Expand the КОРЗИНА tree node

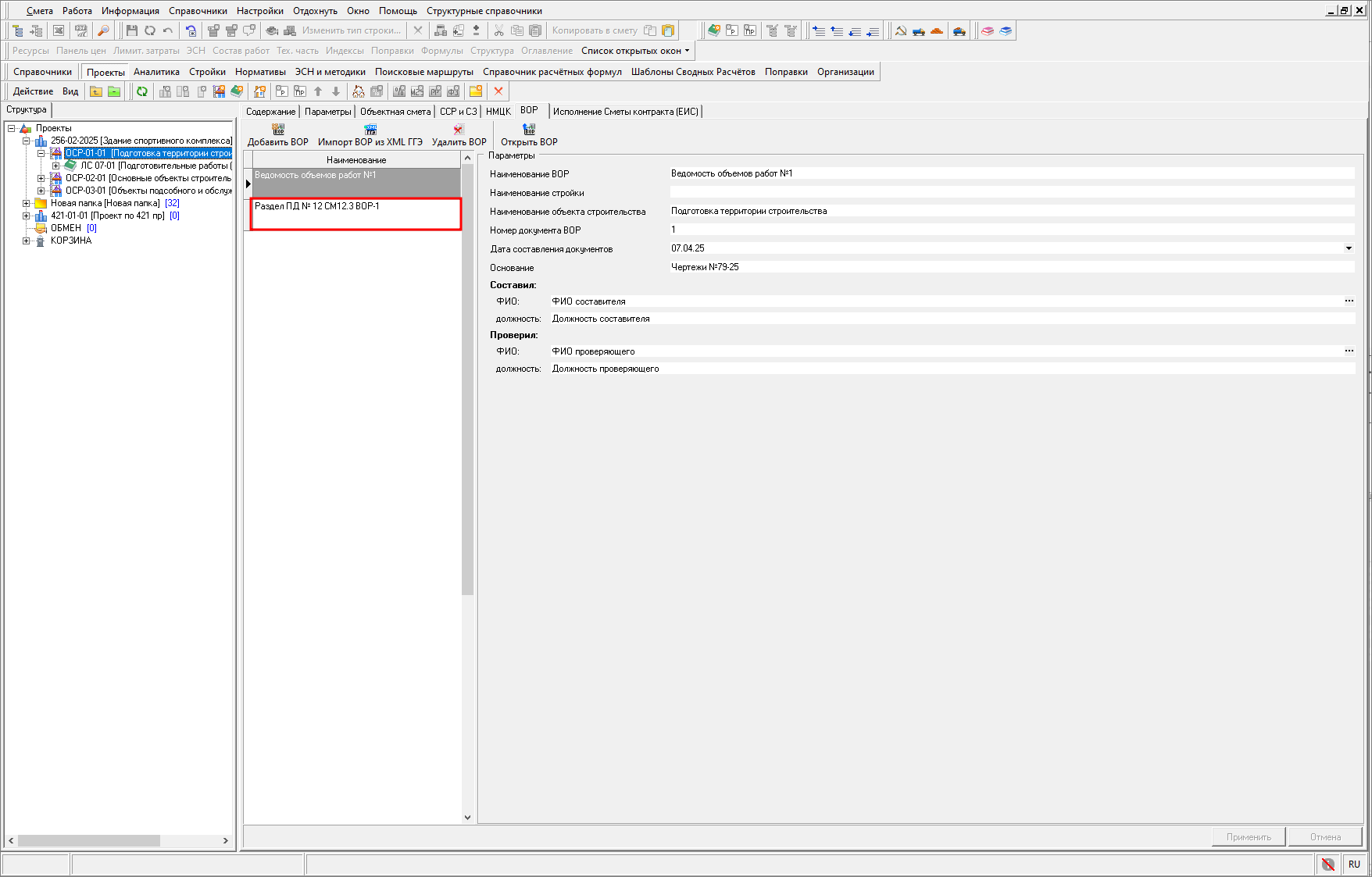[27, 241]
